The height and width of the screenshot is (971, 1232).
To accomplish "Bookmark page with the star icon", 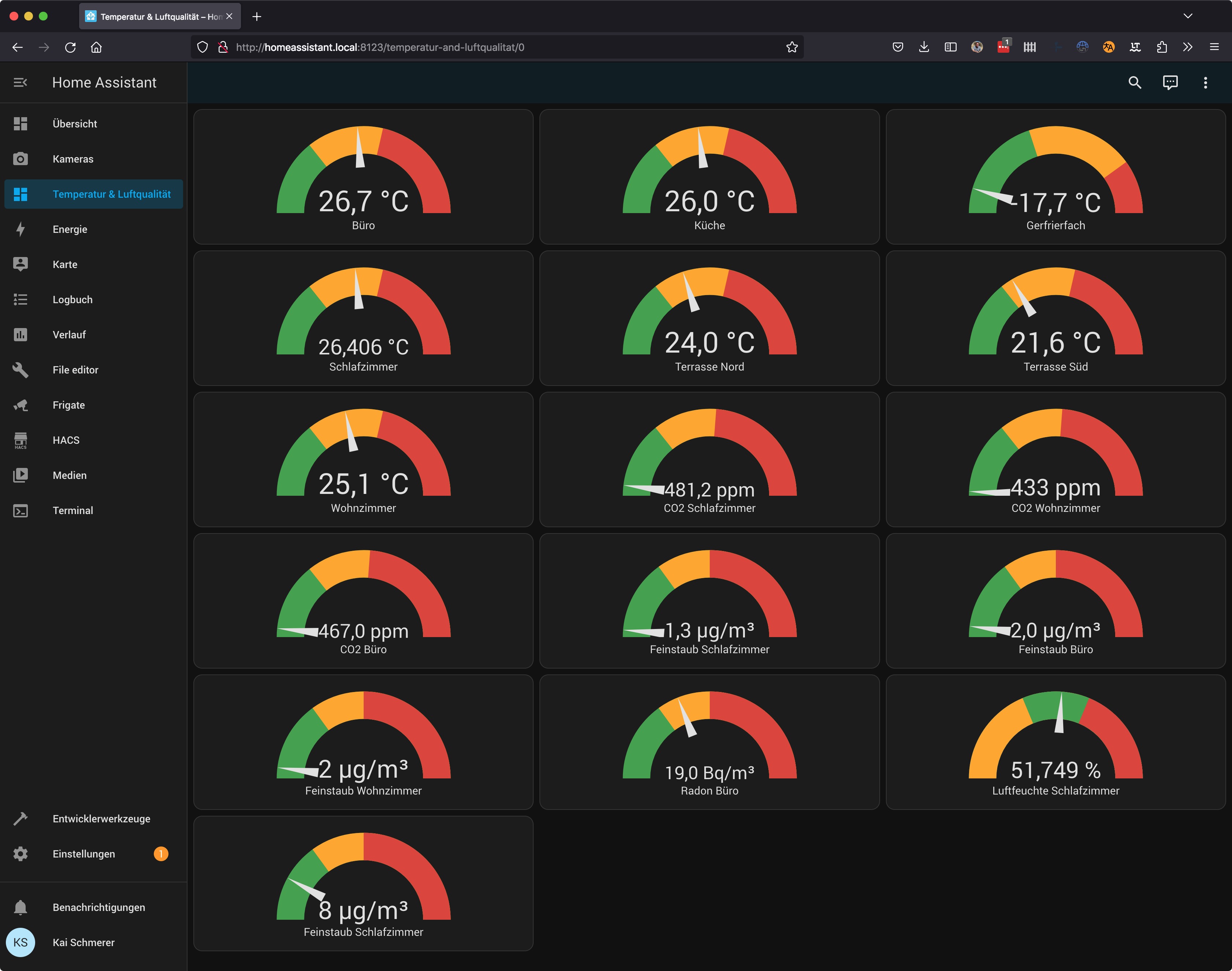I will pyautogui.click(x=791, y=47).
